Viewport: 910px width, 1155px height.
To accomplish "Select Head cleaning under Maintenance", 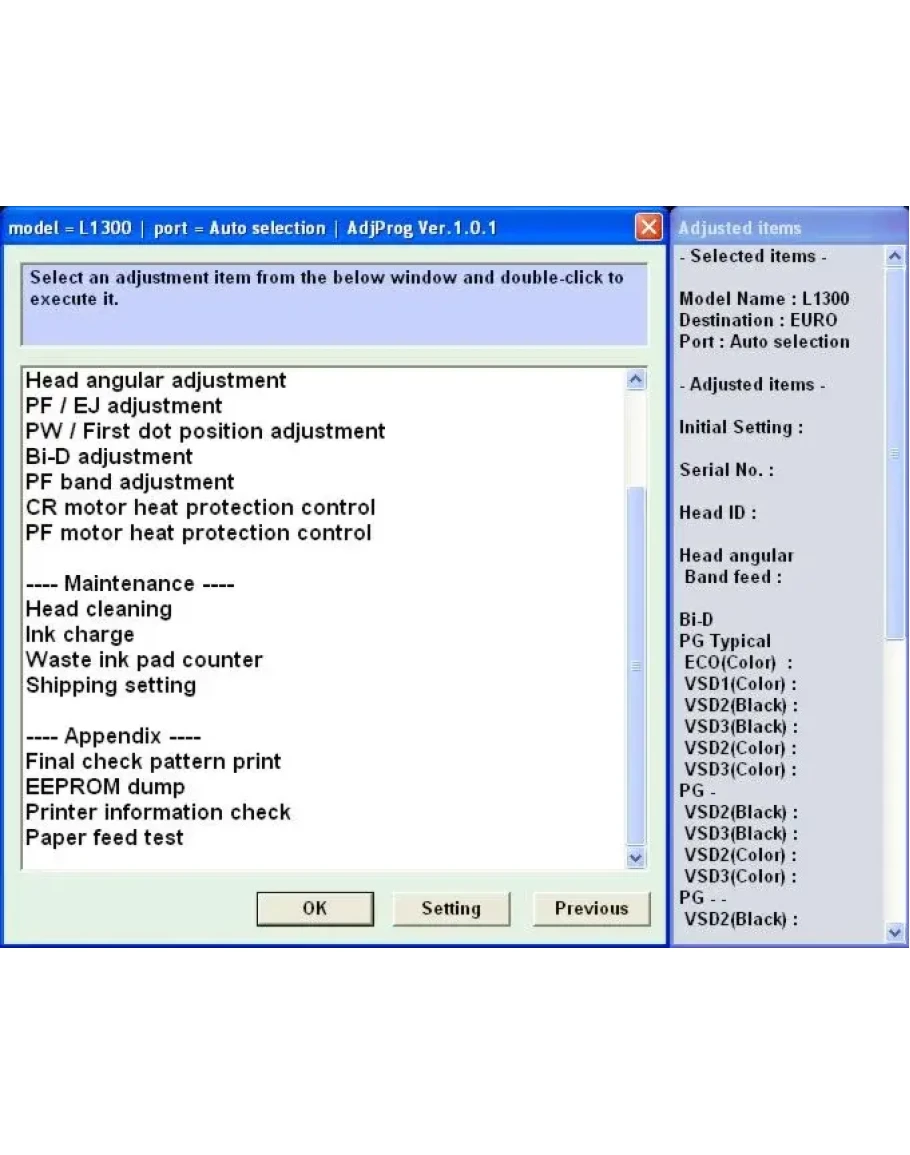I will (98, 609).
